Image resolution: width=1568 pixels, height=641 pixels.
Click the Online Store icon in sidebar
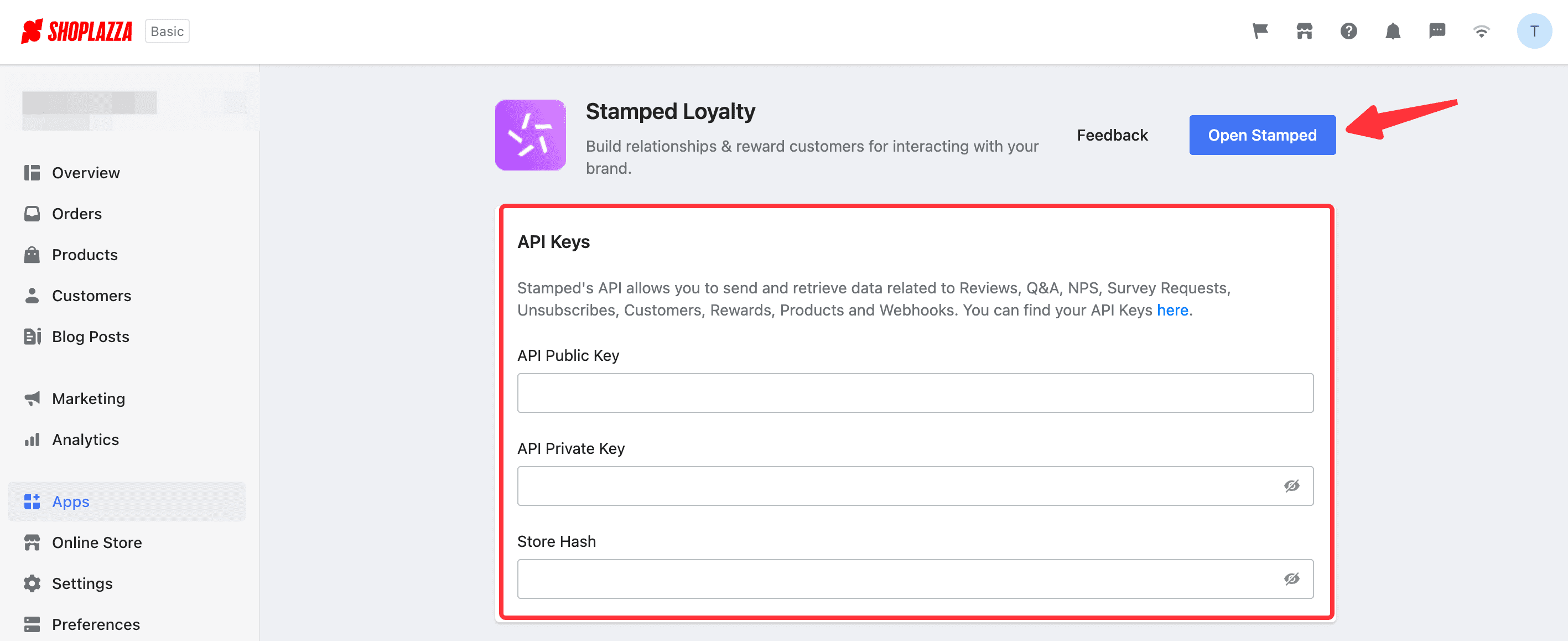pyautogui.click(x=32, y=542)
